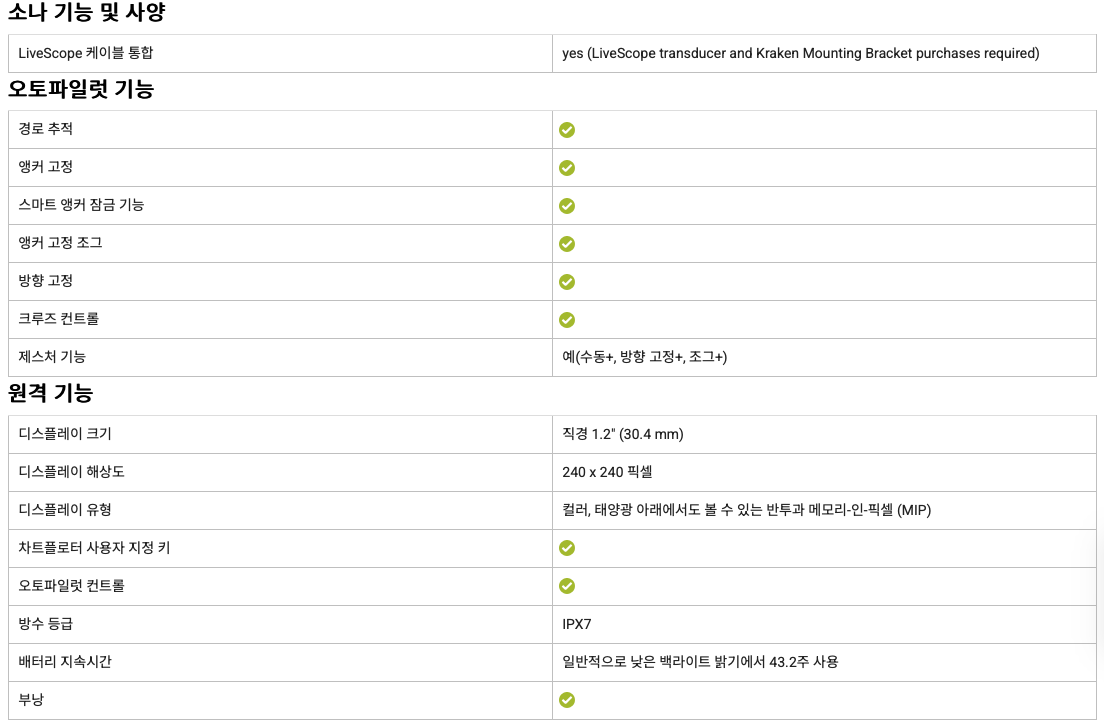Image resolution: width=1104 pixels, height=728 pixels.
Task: Select the checkmark beside 스마트 앵커 잠금 기능
Action: 567,206
